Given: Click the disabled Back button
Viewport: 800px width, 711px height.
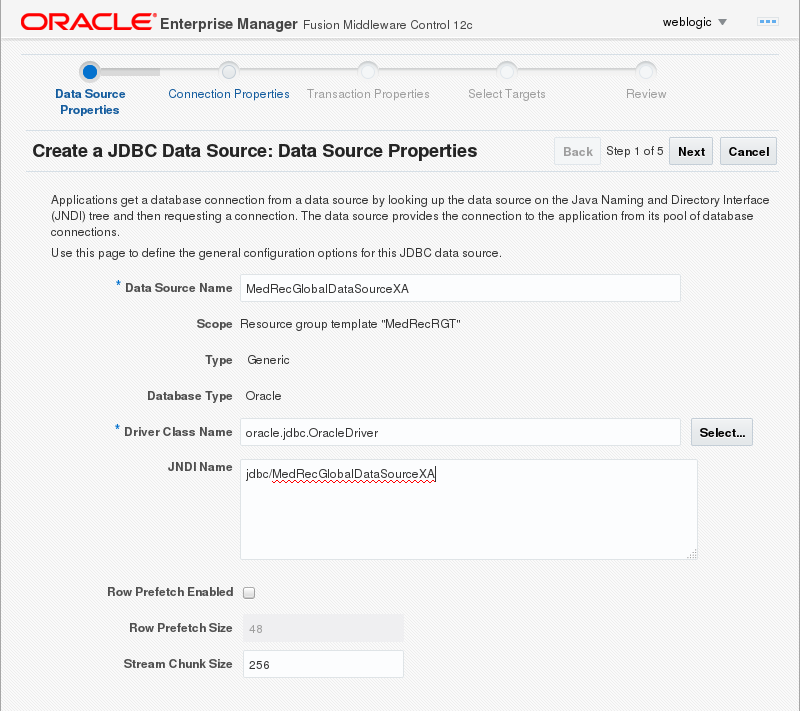Looking at the screenshot, I should pyautogui.click(x=578, y=151).
